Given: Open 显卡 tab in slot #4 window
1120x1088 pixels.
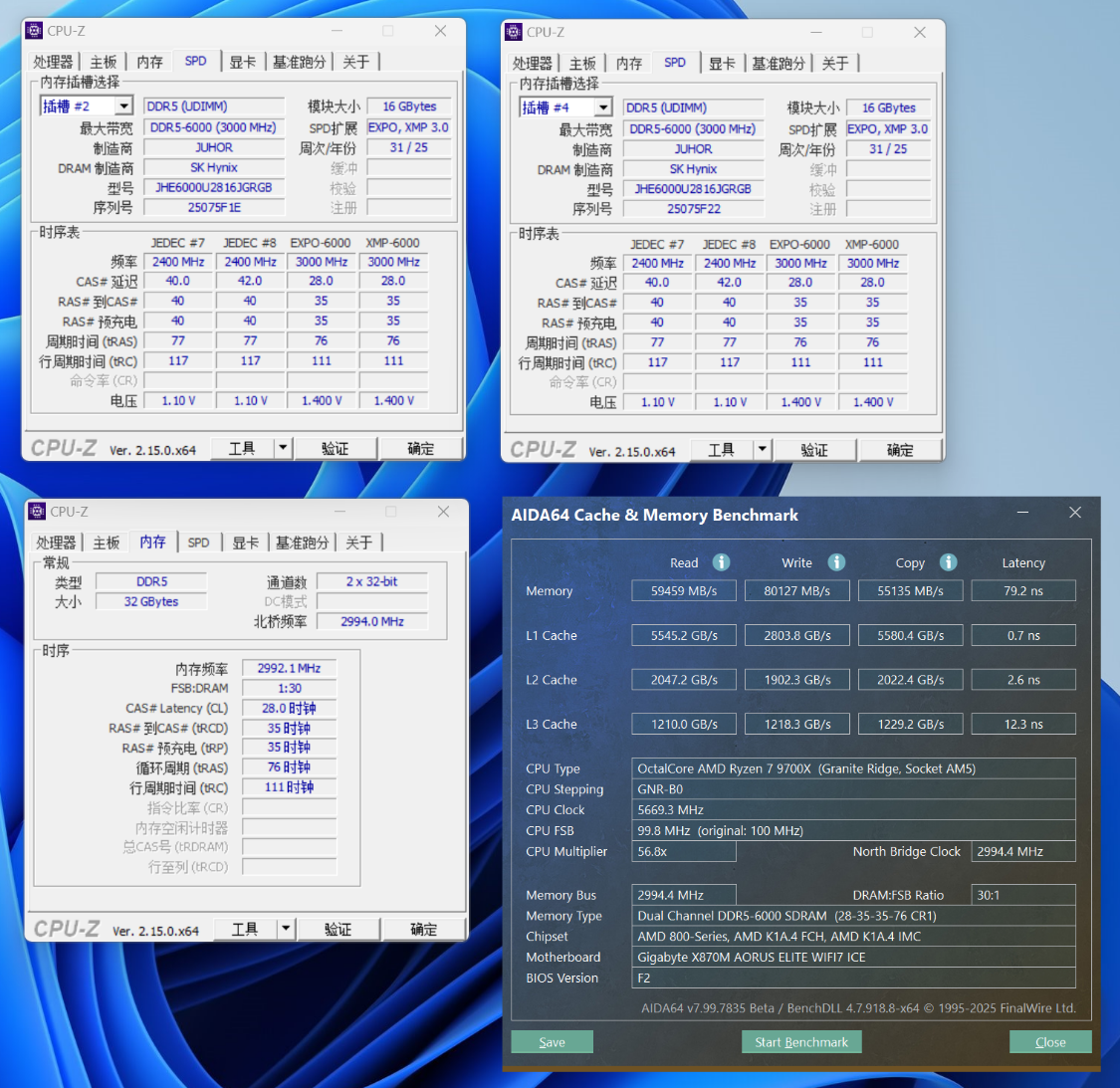Looking at the screenshot, I should point(722,64).
